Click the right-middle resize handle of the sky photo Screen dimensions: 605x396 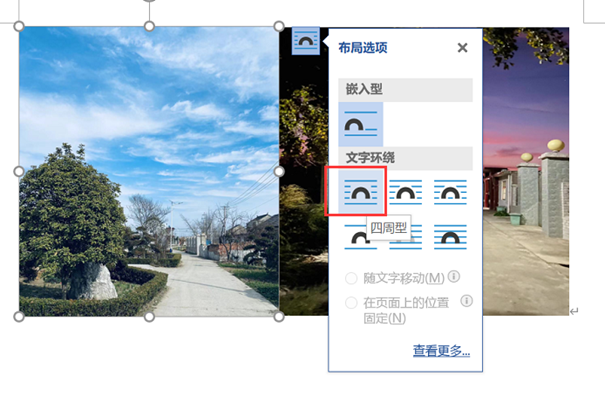point(279,171)
